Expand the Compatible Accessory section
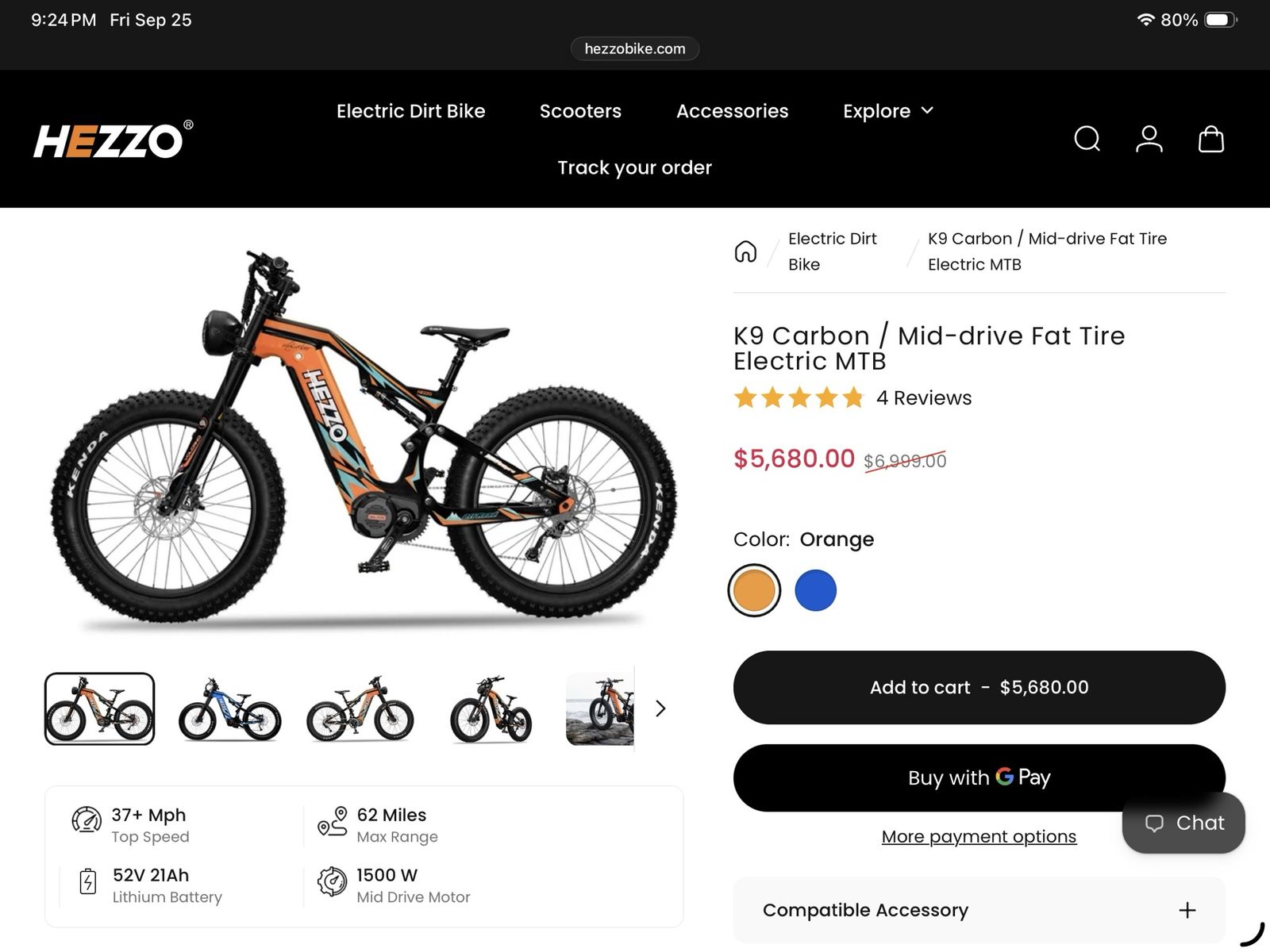The image size is (1270, 952). pyautogui.click(x=979, y=910)
